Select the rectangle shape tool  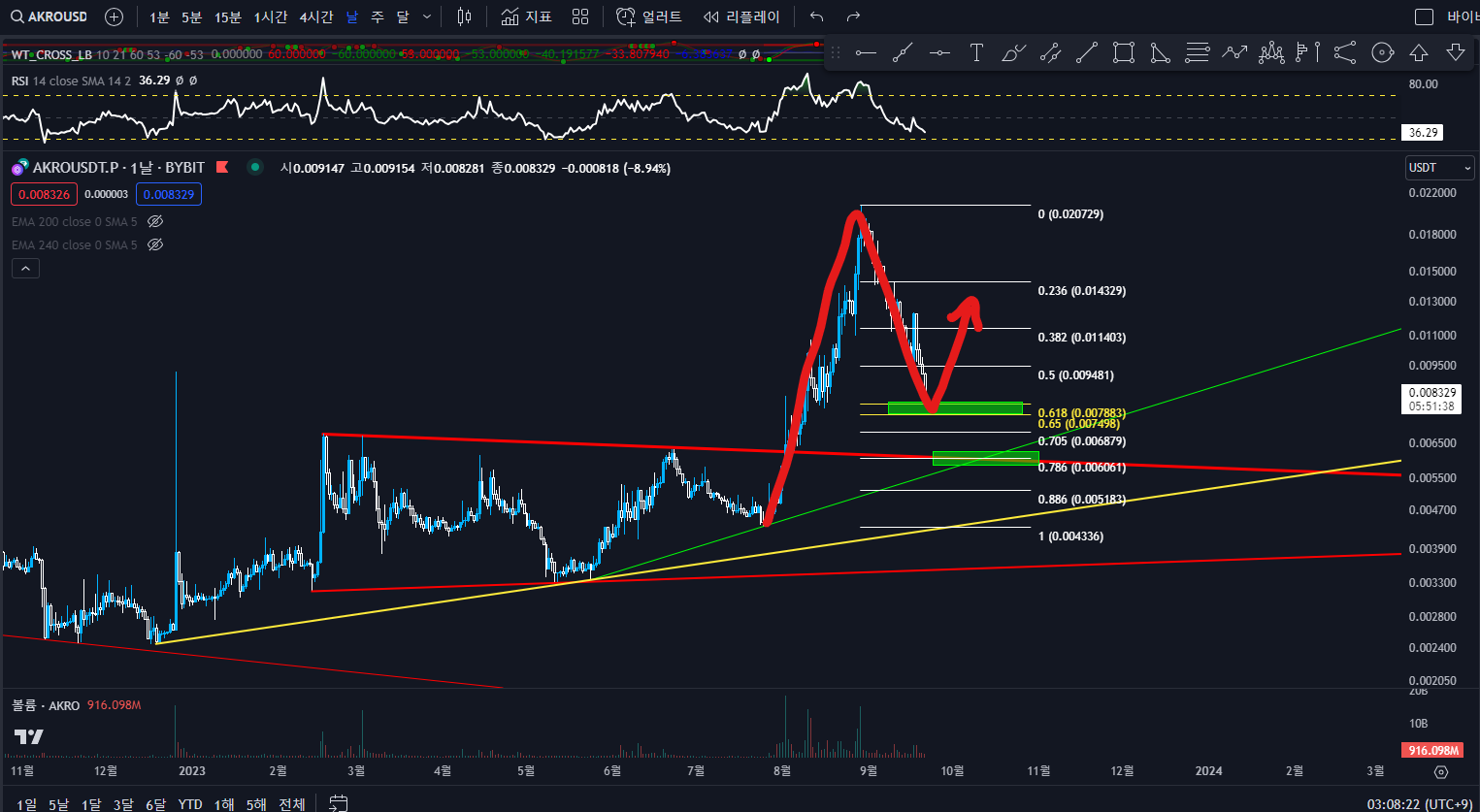coord(1124,52)
